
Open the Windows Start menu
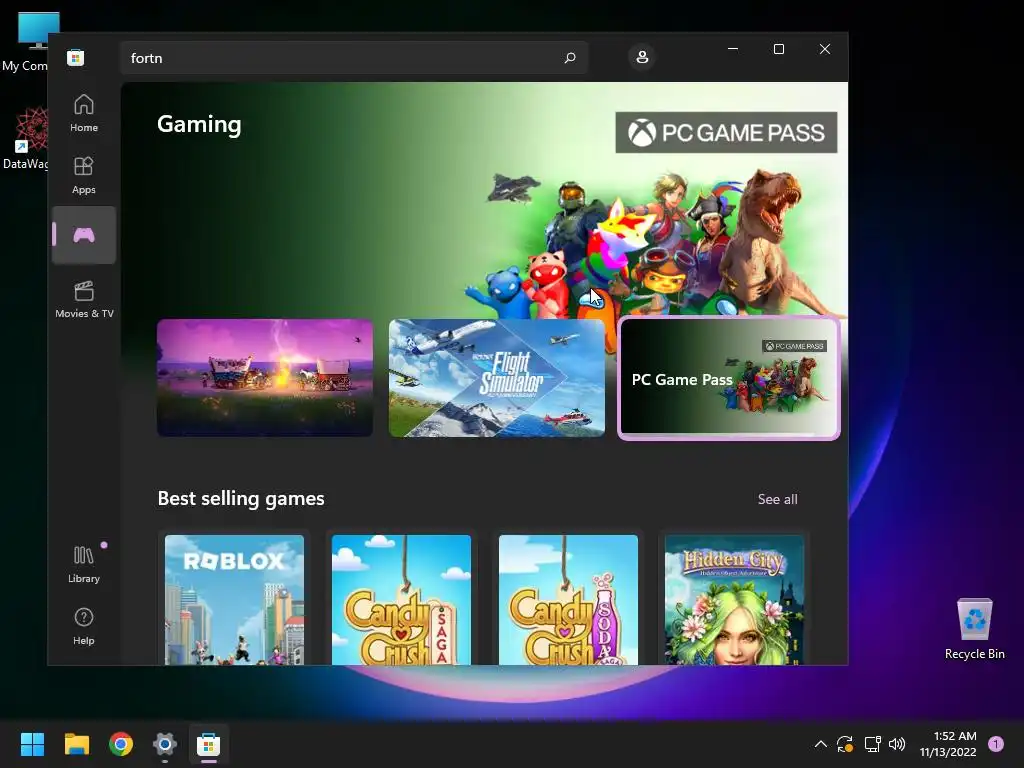click(x=32, y=744)
